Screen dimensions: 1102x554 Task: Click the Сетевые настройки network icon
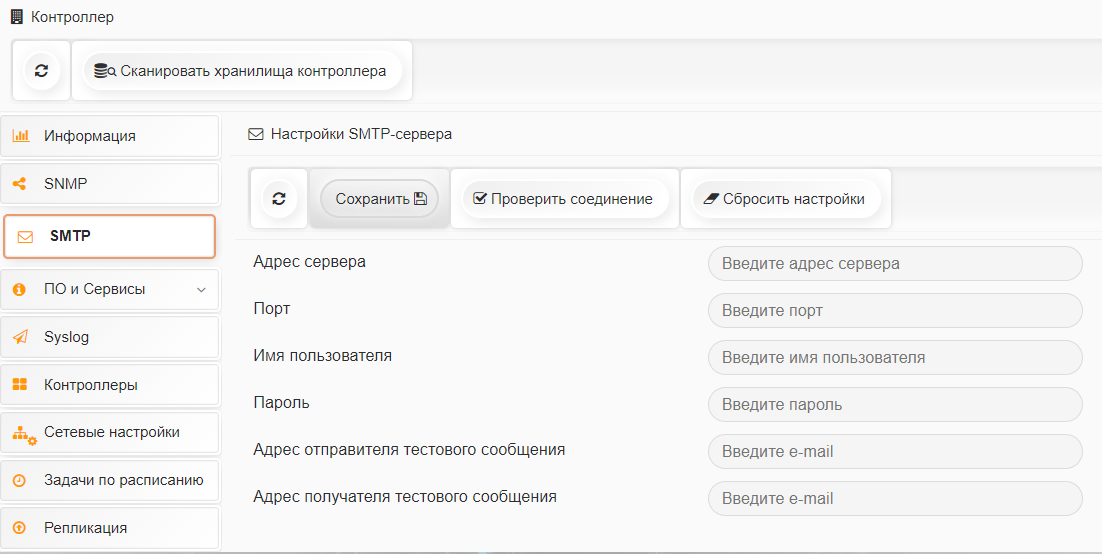[x=24, y=434]
